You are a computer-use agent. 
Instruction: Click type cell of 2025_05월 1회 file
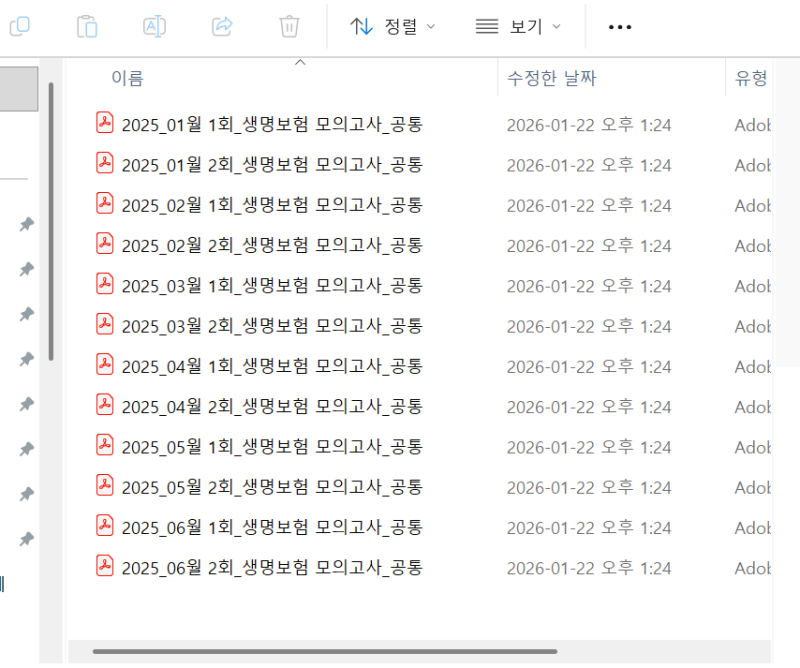(753, 448)
